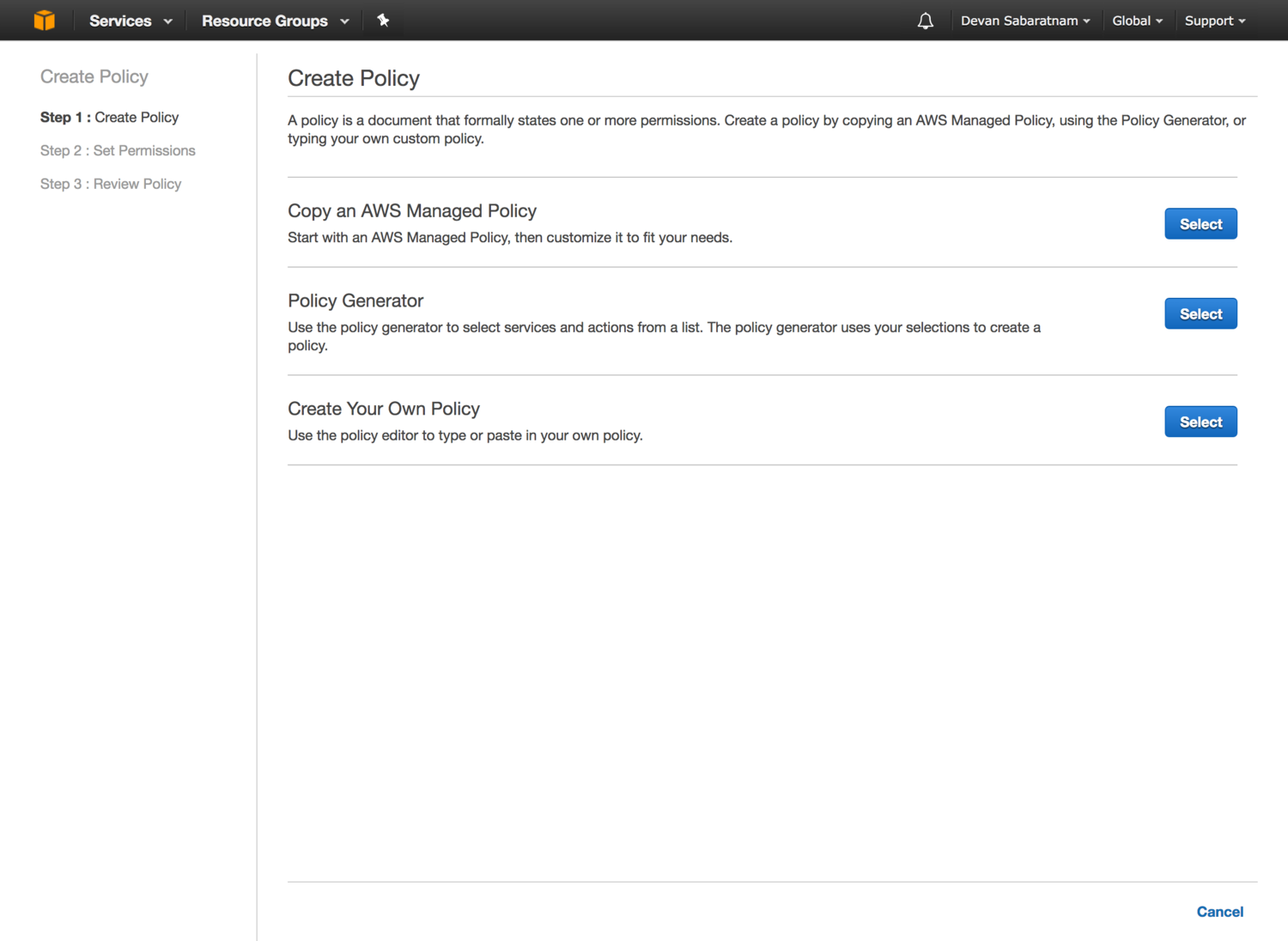The image size is (1288, 941).
Task: Go to Step 3: Review Policy
Action: pyautogui.click(x=111, y=185)
